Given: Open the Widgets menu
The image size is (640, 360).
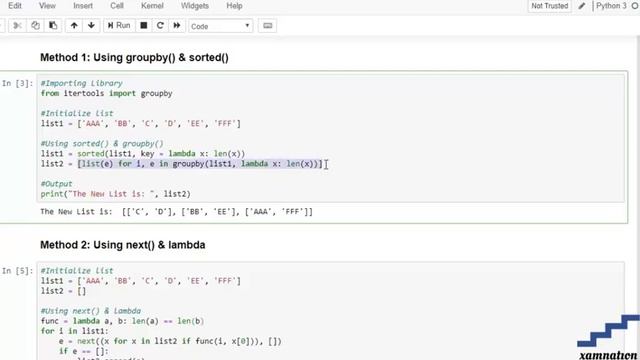Looking at the screenshot, I should 195,6.
